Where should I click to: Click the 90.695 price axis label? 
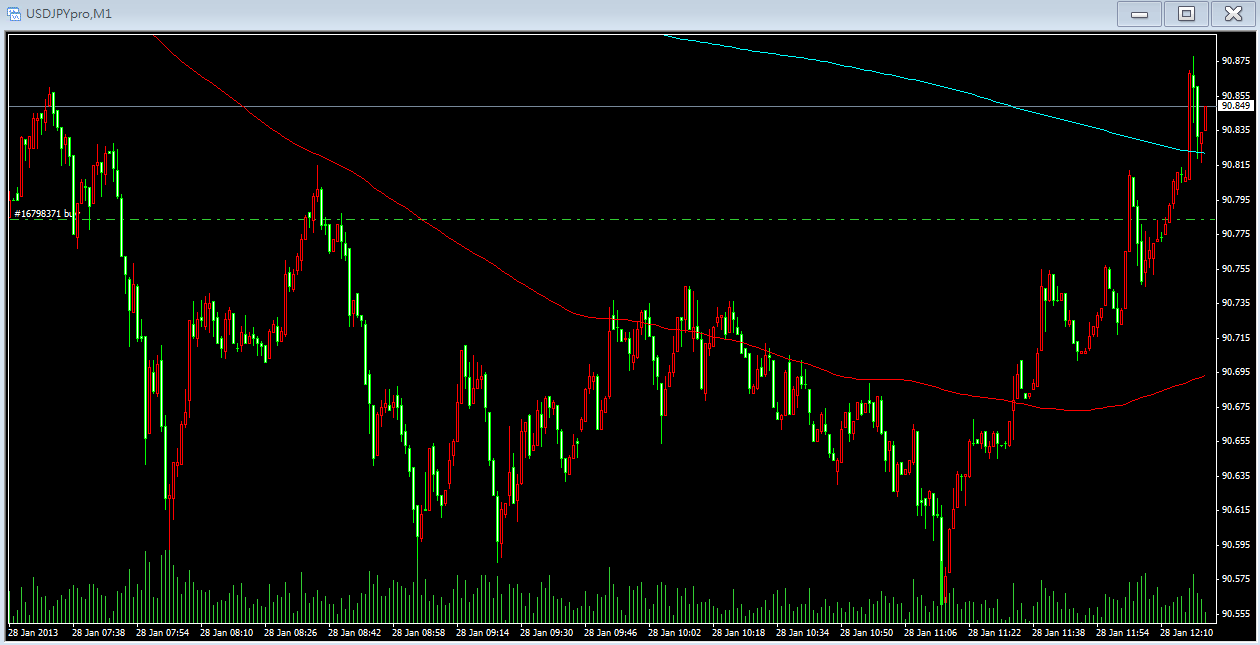1236,372
